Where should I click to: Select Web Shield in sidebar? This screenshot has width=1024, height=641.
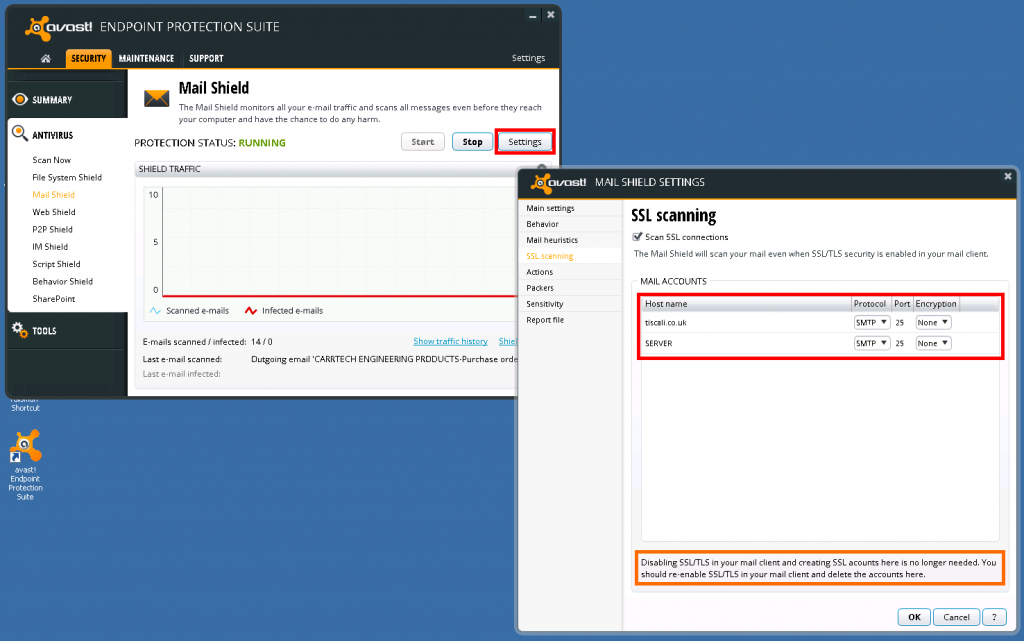click(x=54, y=212)
